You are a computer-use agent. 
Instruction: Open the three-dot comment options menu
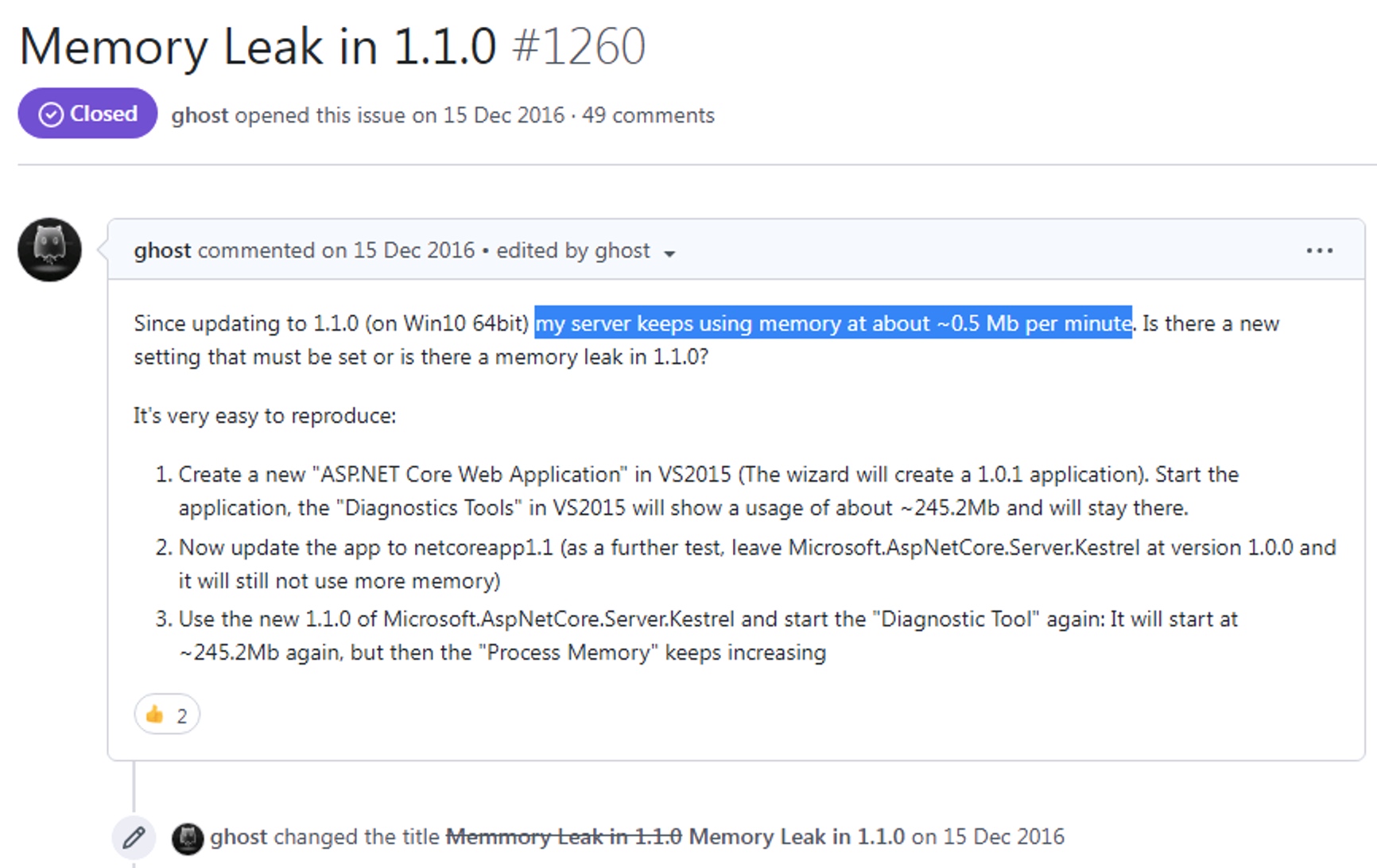pos(1319,250)
